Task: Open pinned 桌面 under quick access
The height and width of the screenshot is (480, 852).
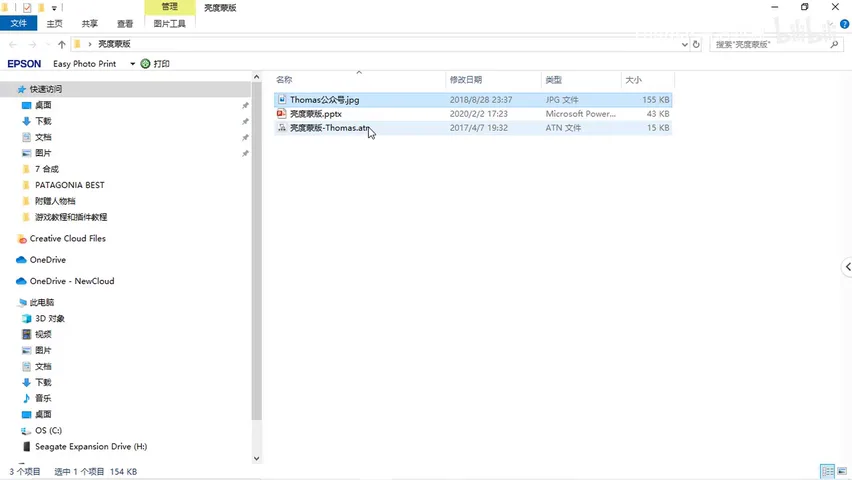Action: [x=43, y=105]
